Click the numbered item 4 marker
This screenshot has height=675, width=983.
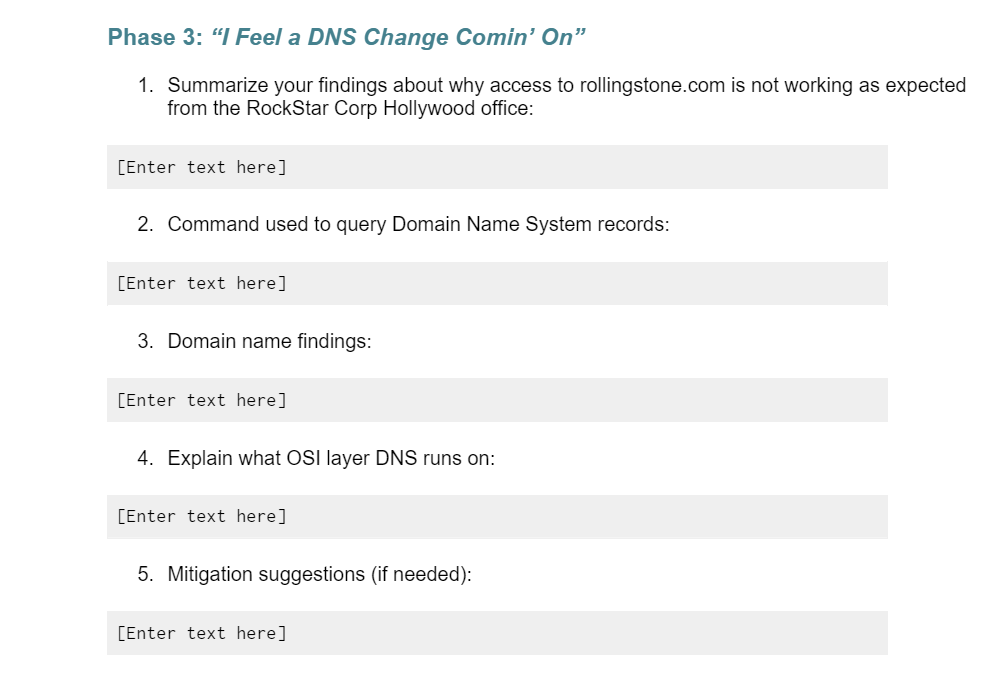pos(148,458)
